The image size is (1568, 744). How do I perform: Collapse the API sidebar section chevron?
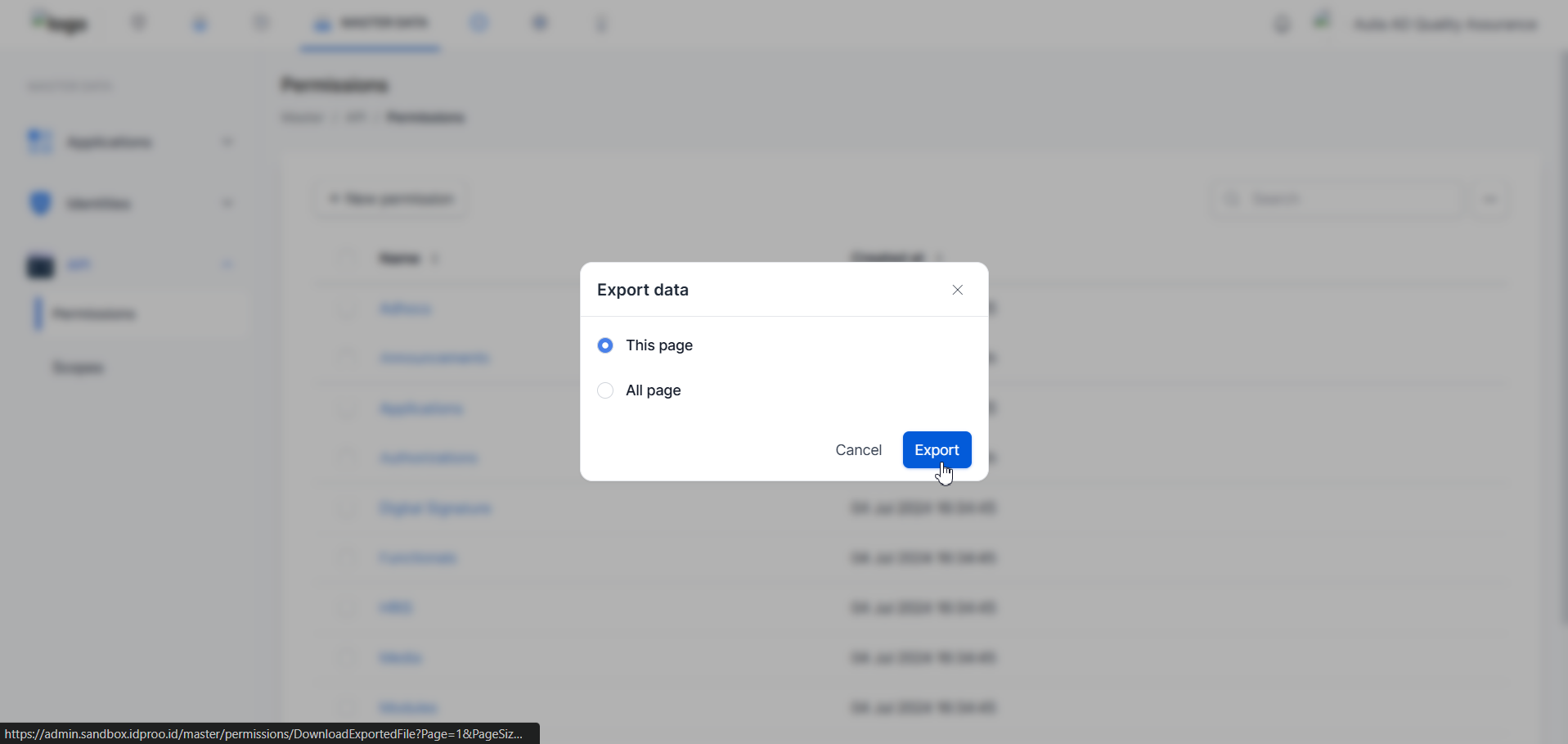227,264
